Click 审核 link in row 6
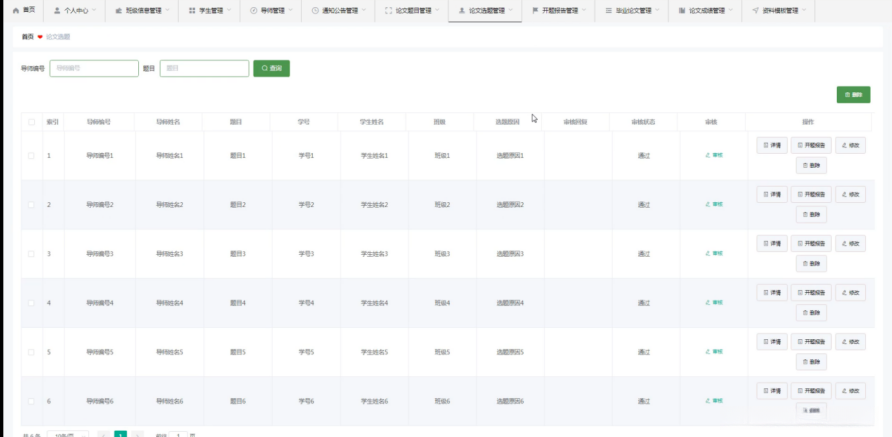The height and width of the screenshot is (437, 892). (714, 401)
